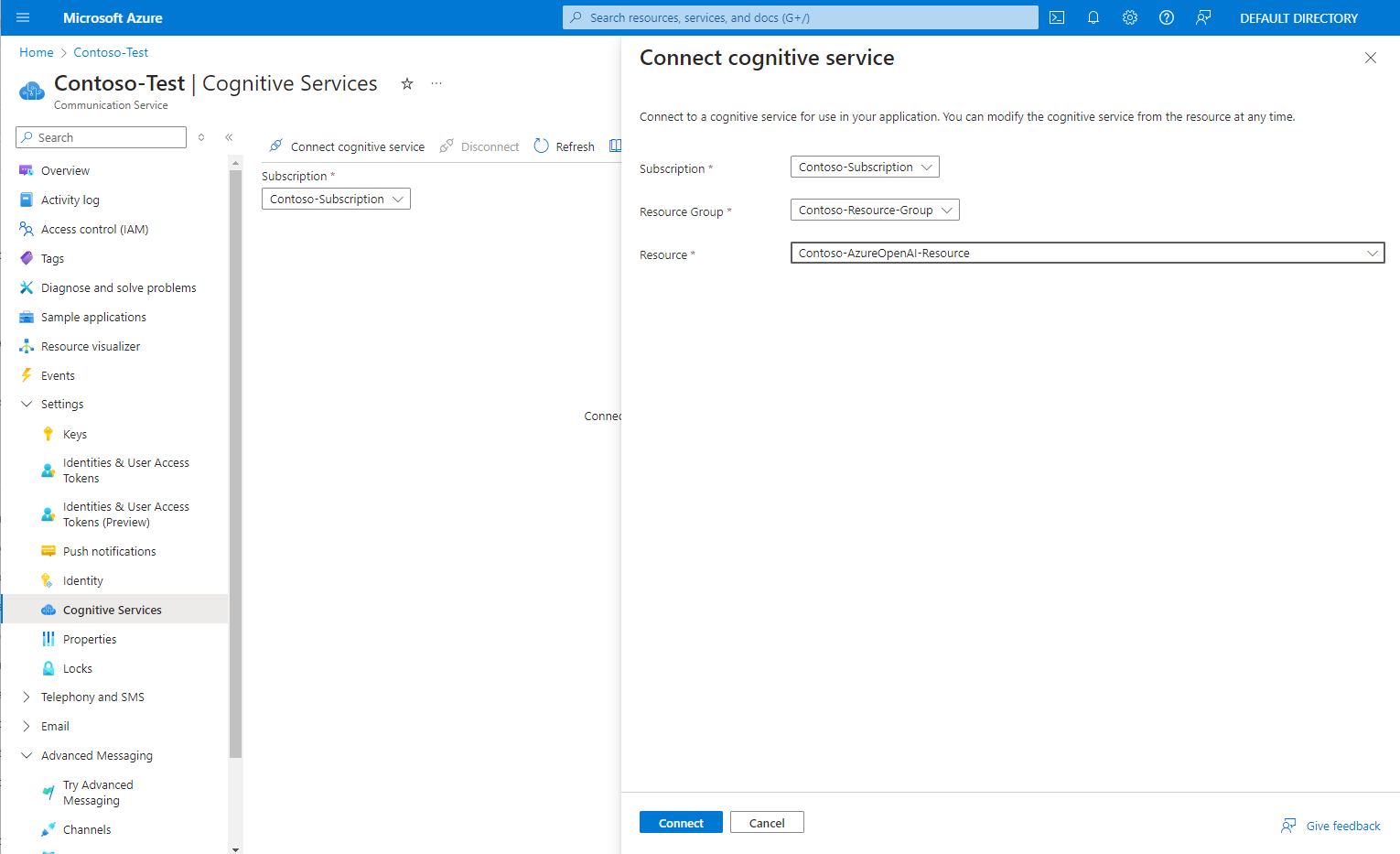Screen dimensions: 1400x854
Task: Open the panel Subscription dropdown
Action: pyautogui.click(x=865, y=167)
